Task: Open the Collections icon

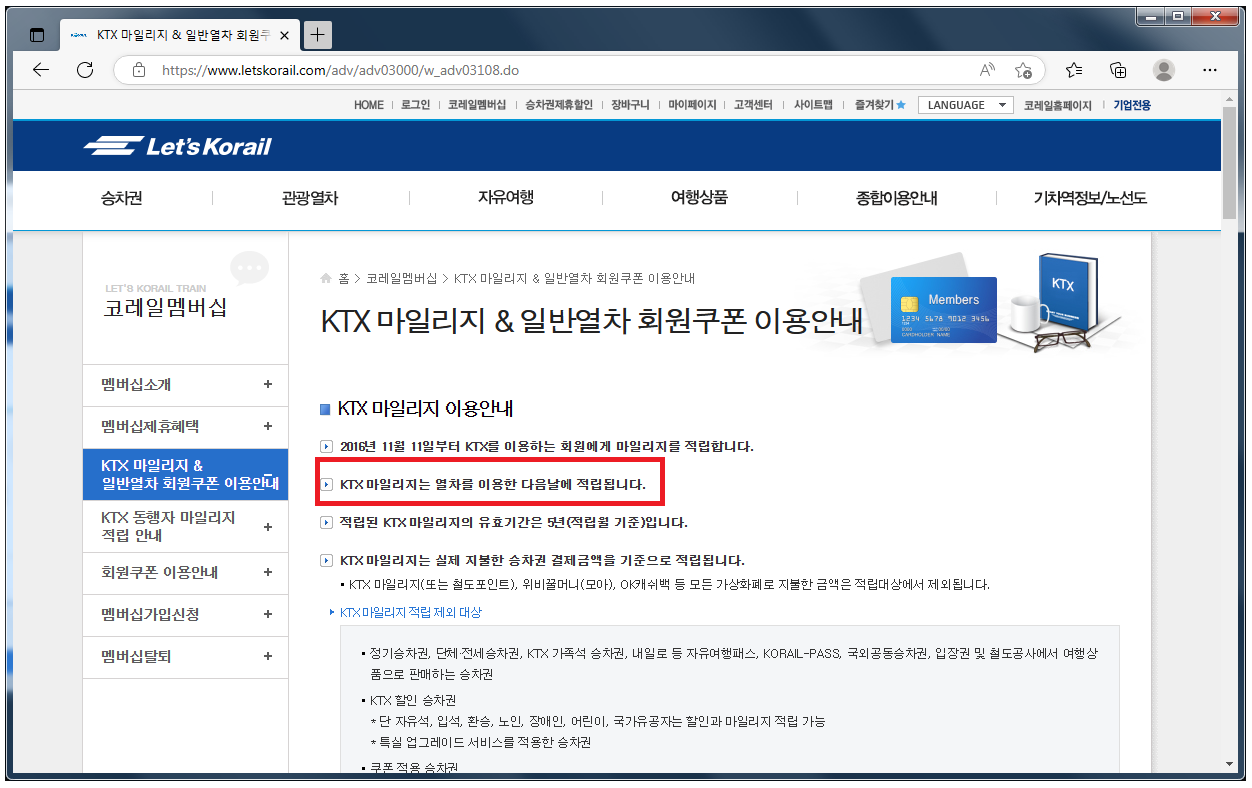Action: [x=1118, y=70]
